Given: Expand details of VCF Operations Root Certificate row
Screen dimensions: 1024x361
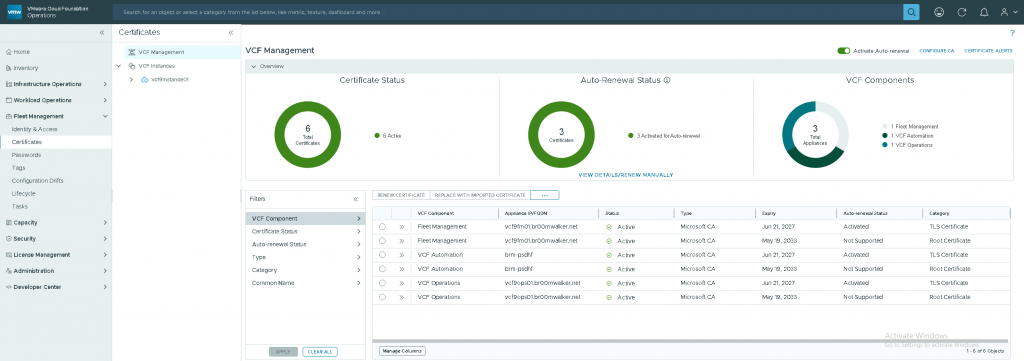Looking at the screenshot, I should pos(402,297).
